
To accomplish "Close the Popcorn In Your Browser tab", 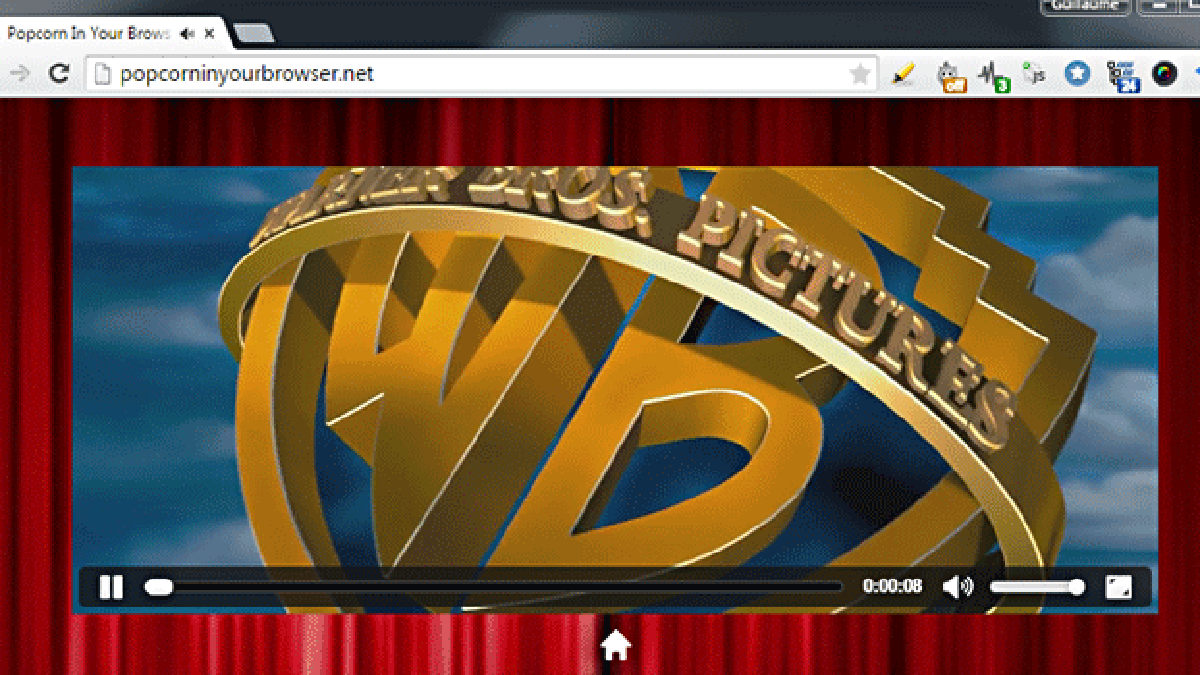I will pyautogui.click(x=209, y=33).
